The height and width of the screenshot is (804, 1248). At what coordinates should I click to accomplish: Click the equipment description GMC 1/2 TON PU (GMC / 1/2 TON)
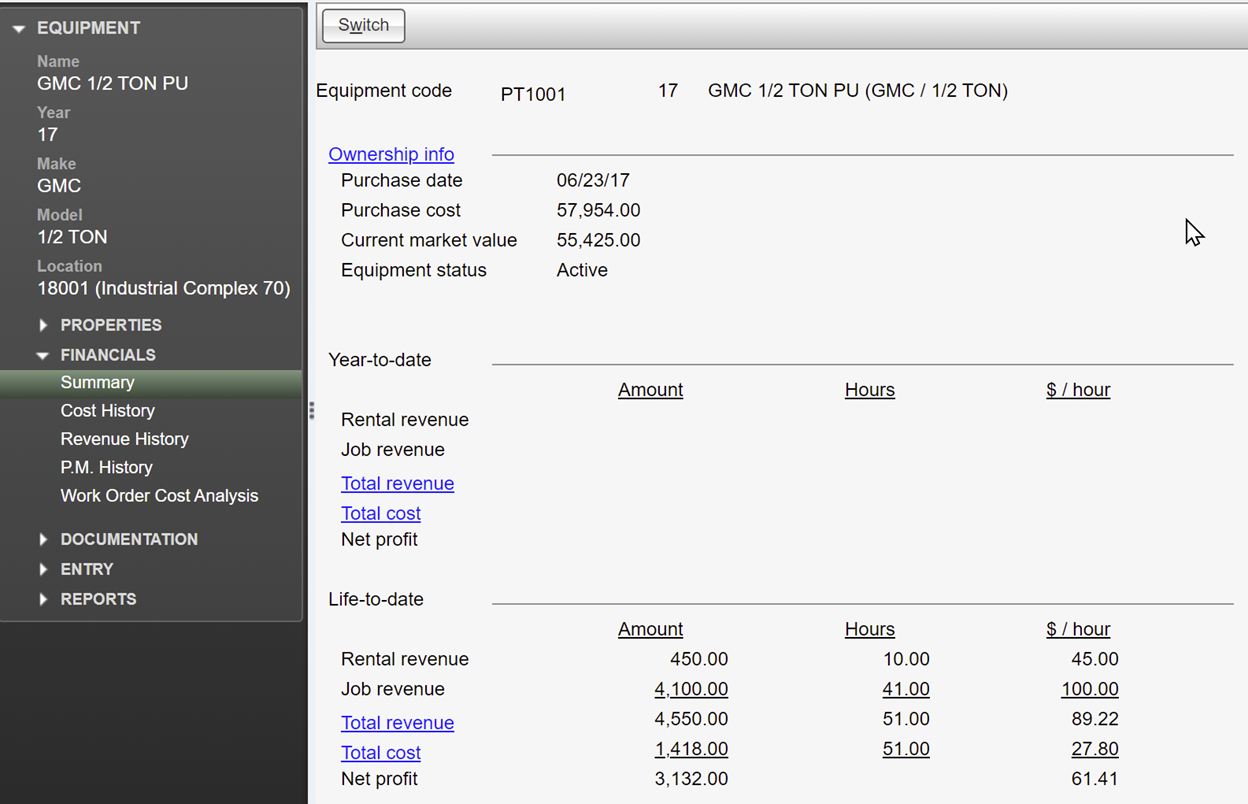coord(858,91)
